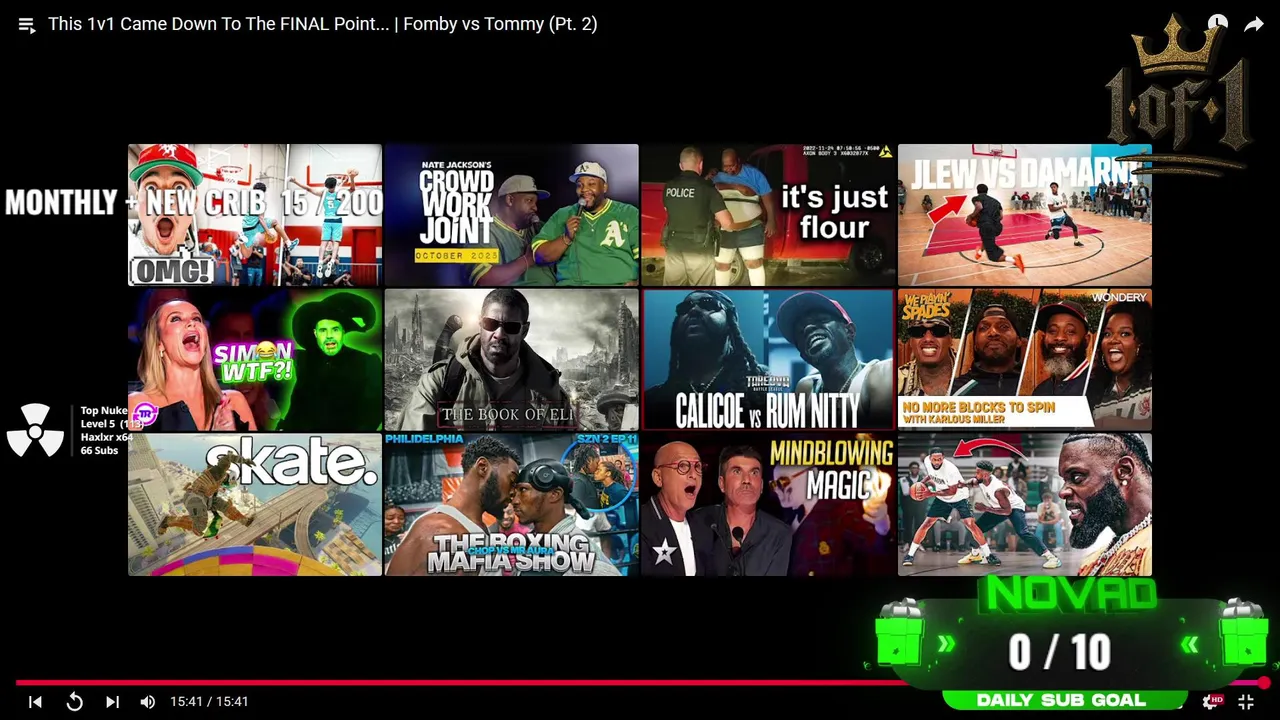The width and height of the screenshot is (1280, 720).
Task: Exit full screen mode
Action: (1246, 702)
